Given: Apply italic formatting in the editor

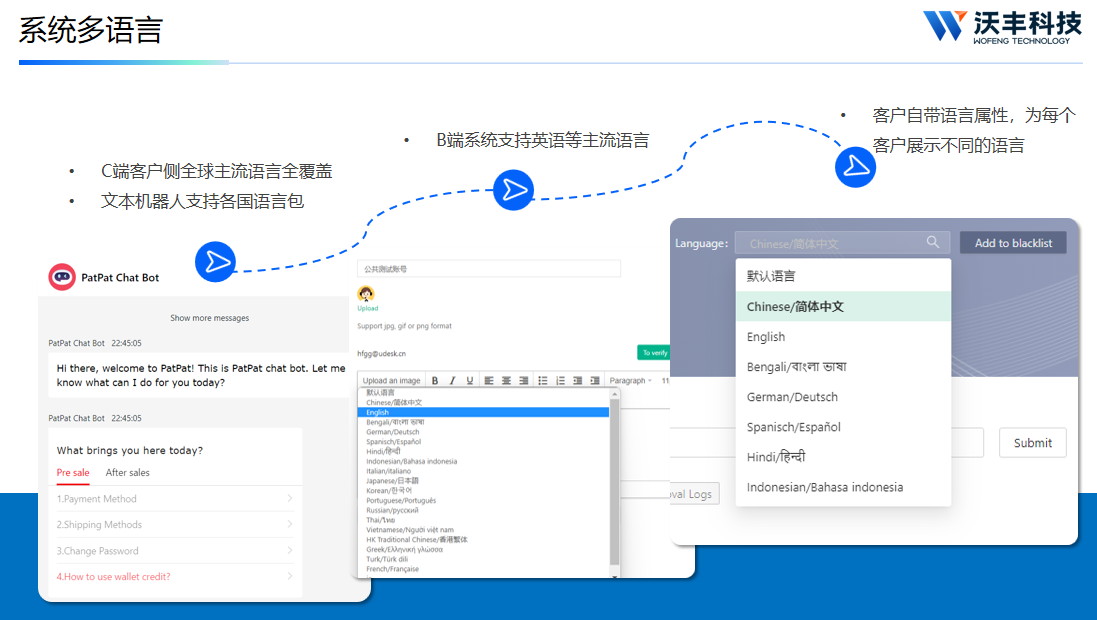Looking at the screenshot, I should pos(452,381).
